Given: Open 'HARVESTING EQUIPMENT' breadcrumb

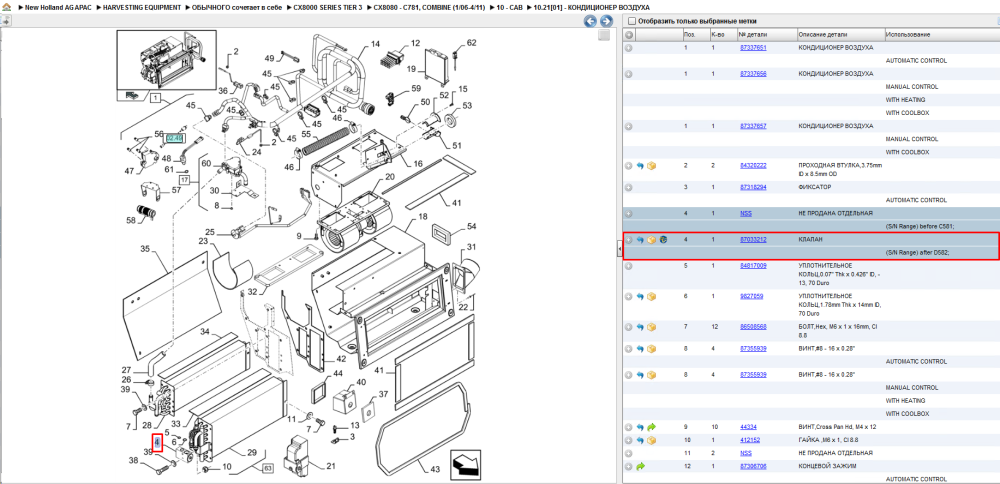Looking at the screenshot, I should 142,7.
